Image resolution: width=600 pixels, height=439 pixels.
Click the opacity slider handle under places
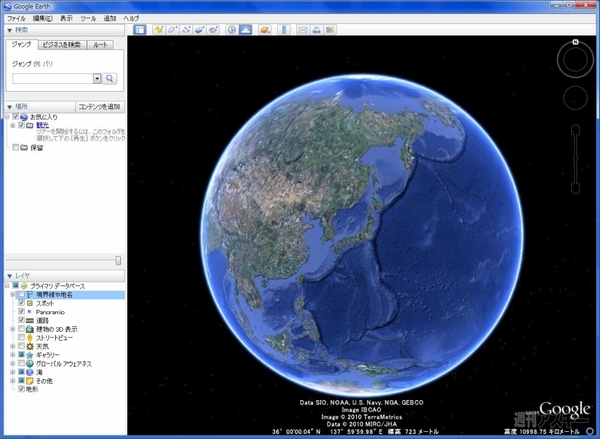[118, 260]
